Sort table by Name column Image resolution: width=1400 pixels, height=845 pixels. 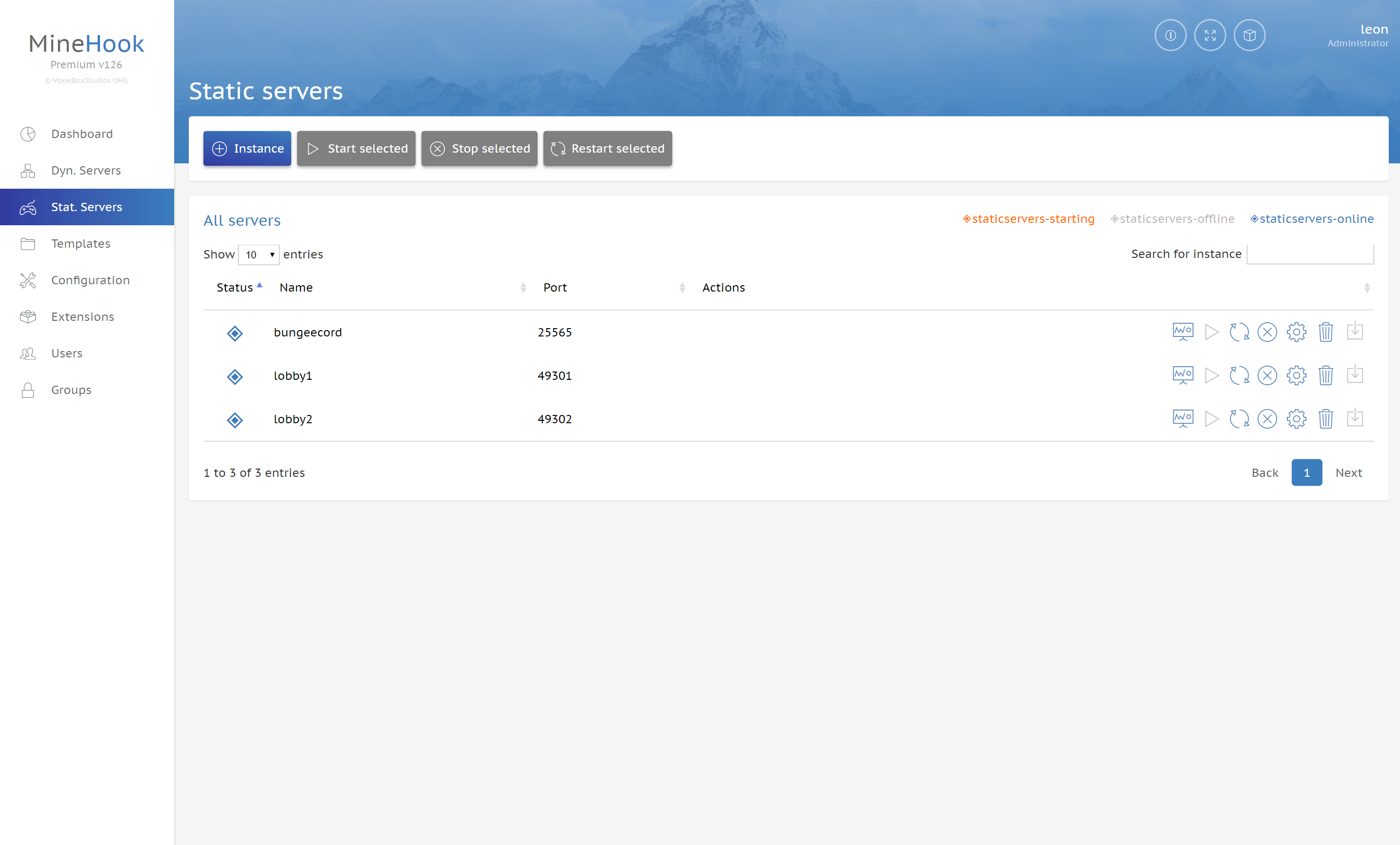[x=296, y=287]
